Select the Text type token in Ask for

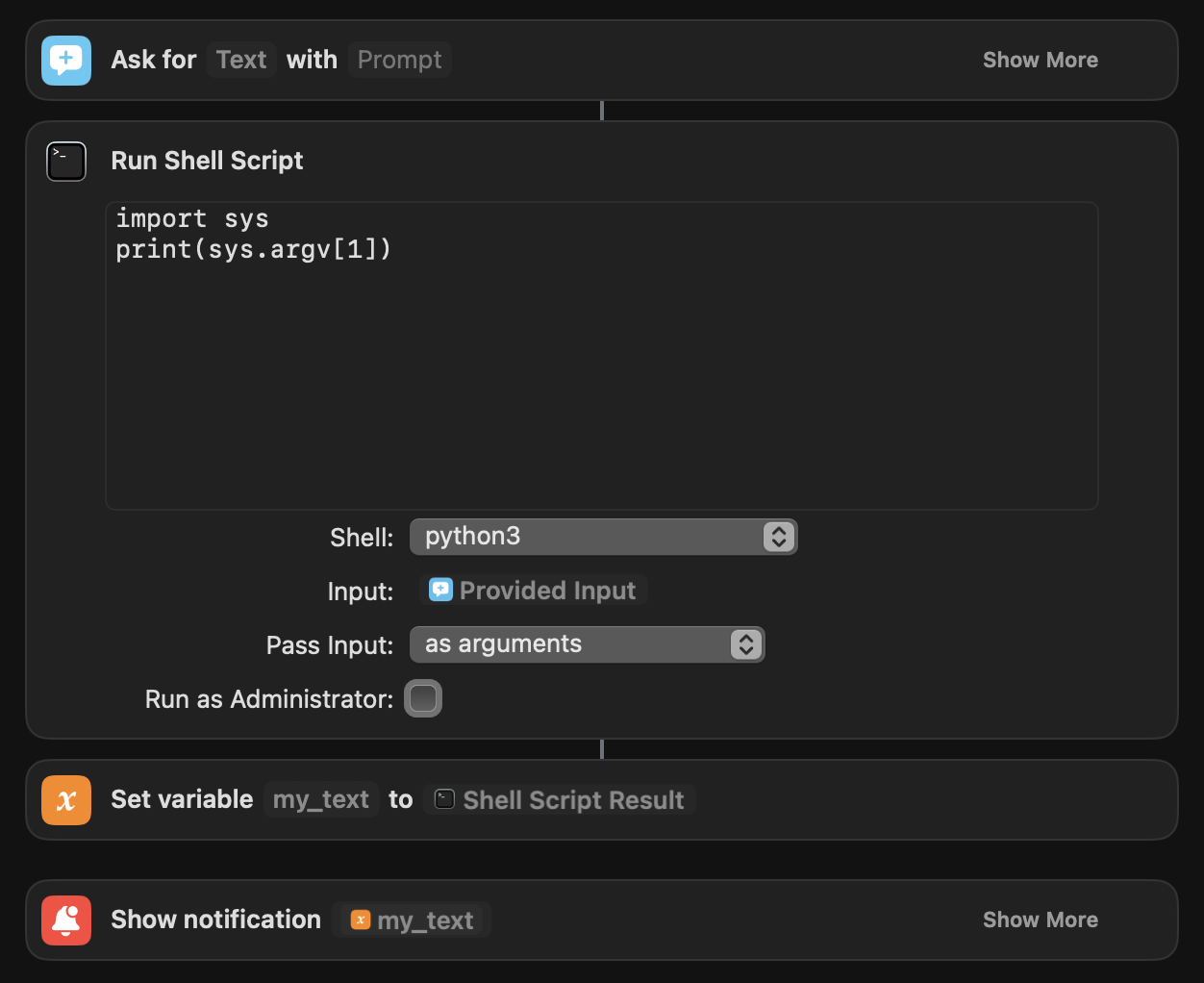click(241, 60)
